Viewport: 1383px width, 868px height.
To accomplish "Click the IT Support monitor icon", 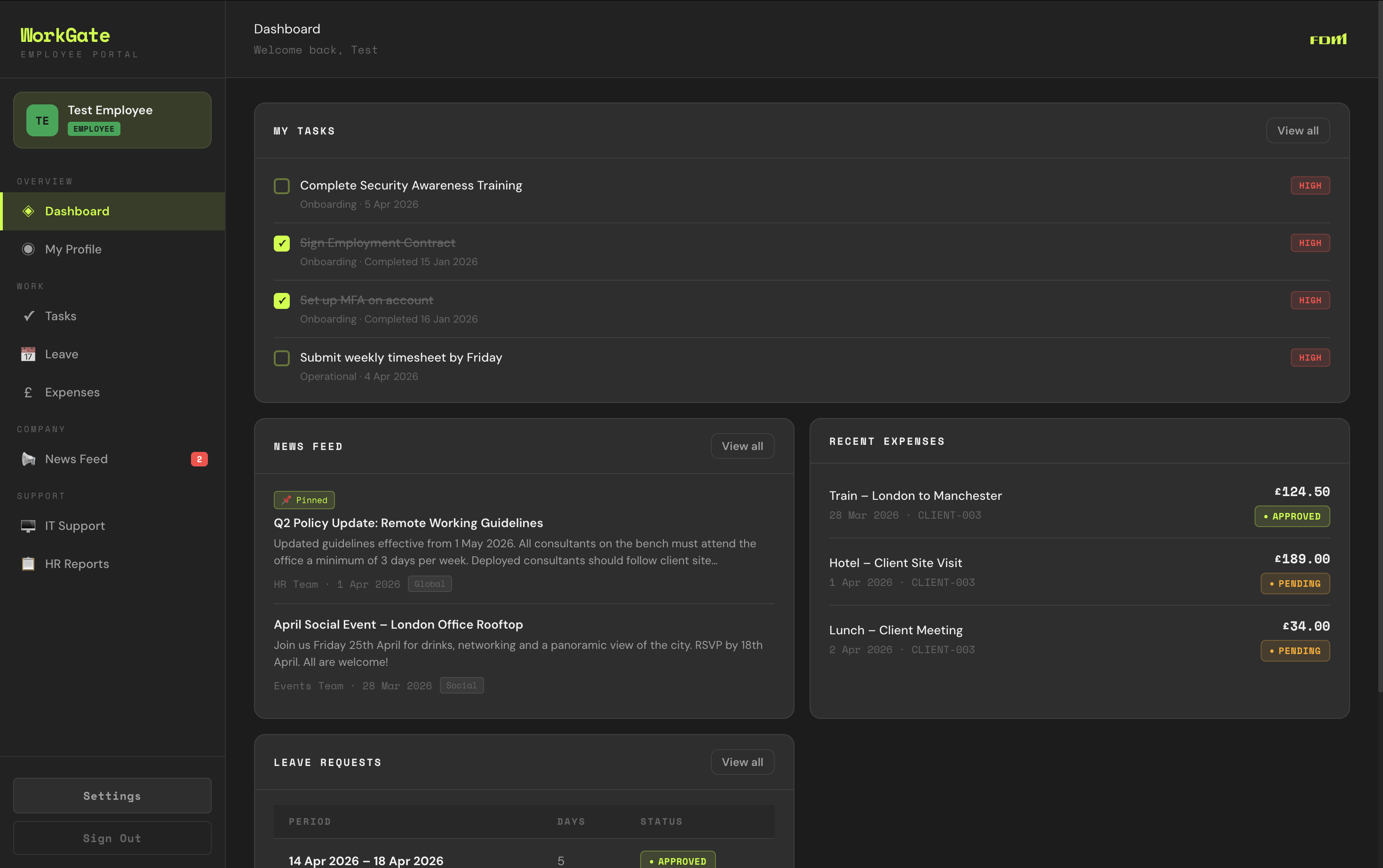I will pyautogui.click(x=28, y=526).
